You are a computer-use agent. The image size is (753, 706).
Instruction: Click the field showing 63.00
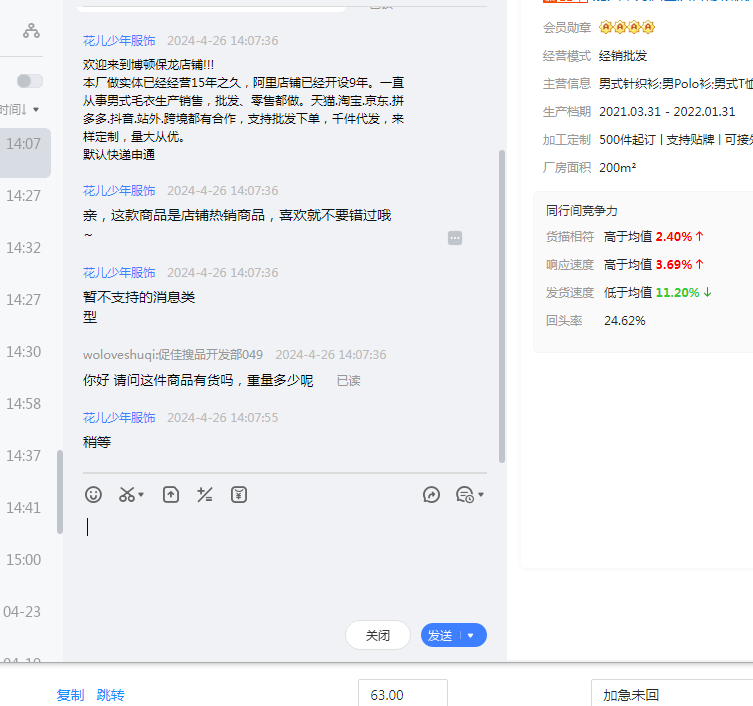click(x=402, y=695)
